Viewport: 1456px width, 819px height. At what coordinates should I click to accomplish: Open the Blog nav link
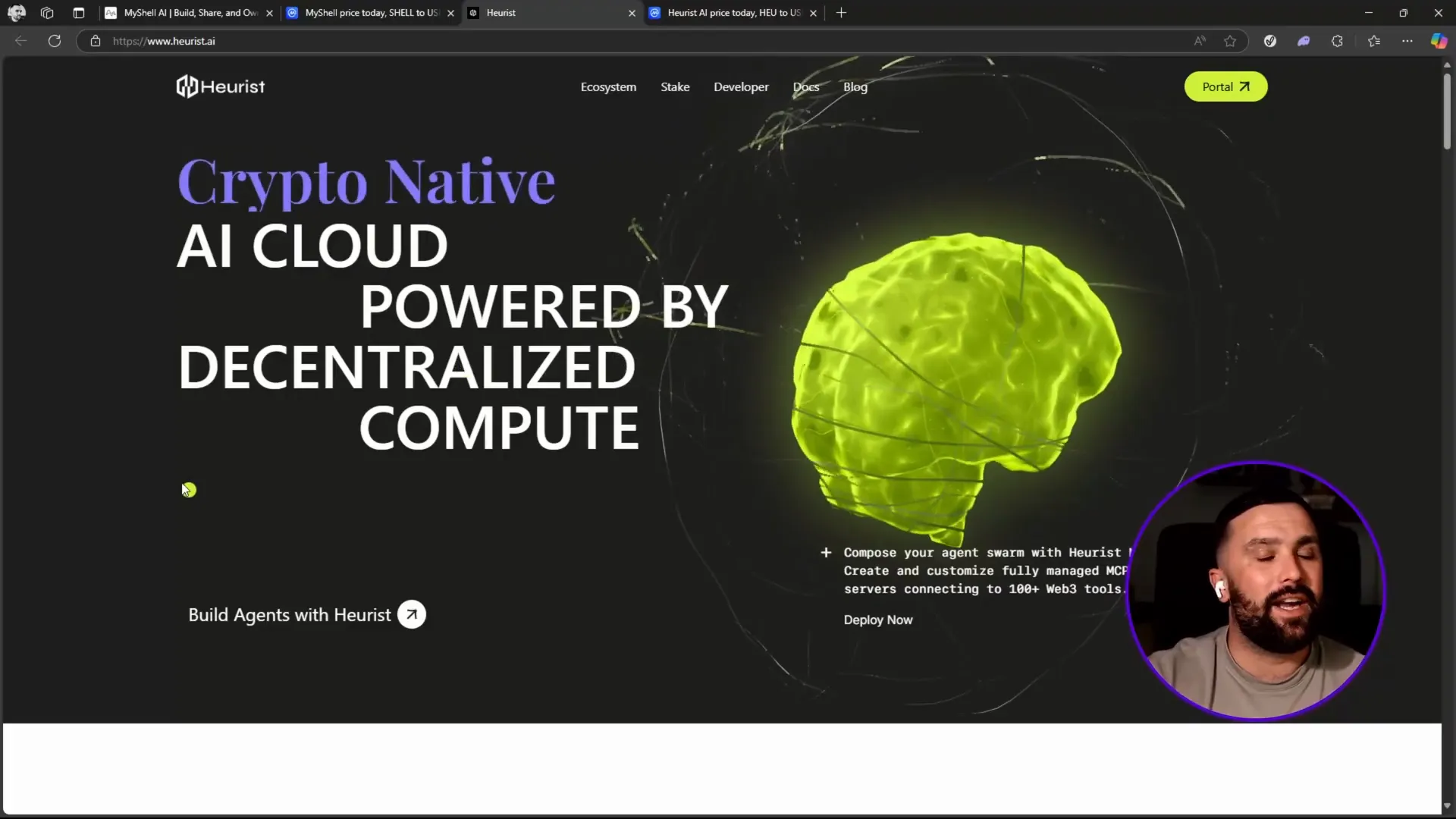(x=855, y=87)
